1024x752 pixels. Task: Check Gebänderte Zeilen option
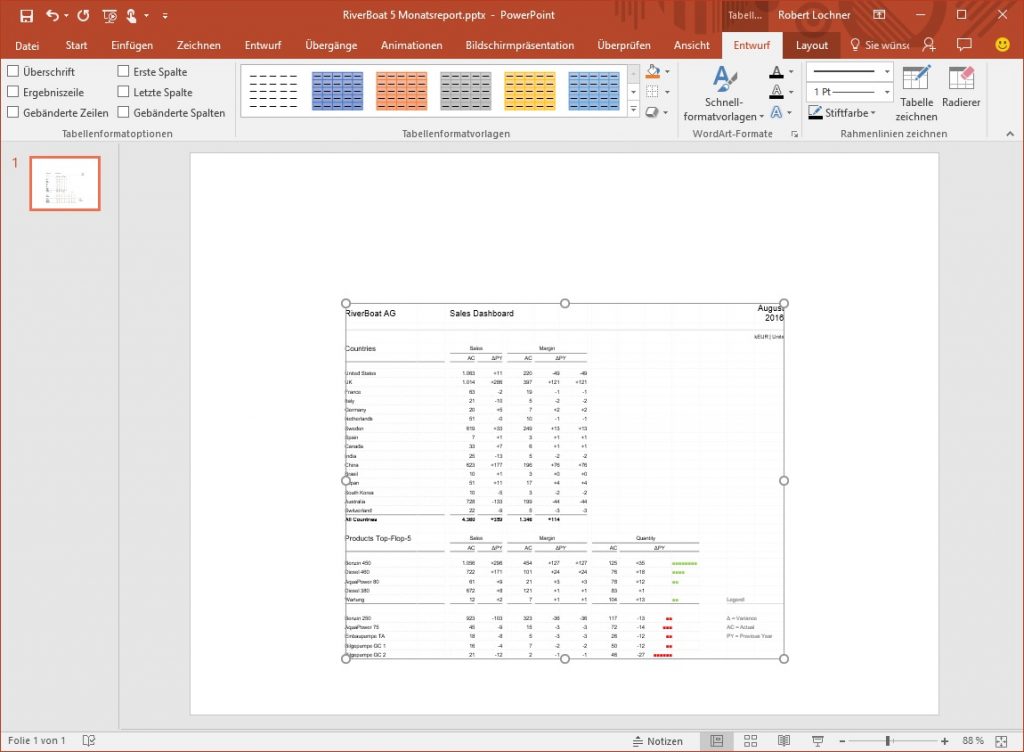point(13,112)
